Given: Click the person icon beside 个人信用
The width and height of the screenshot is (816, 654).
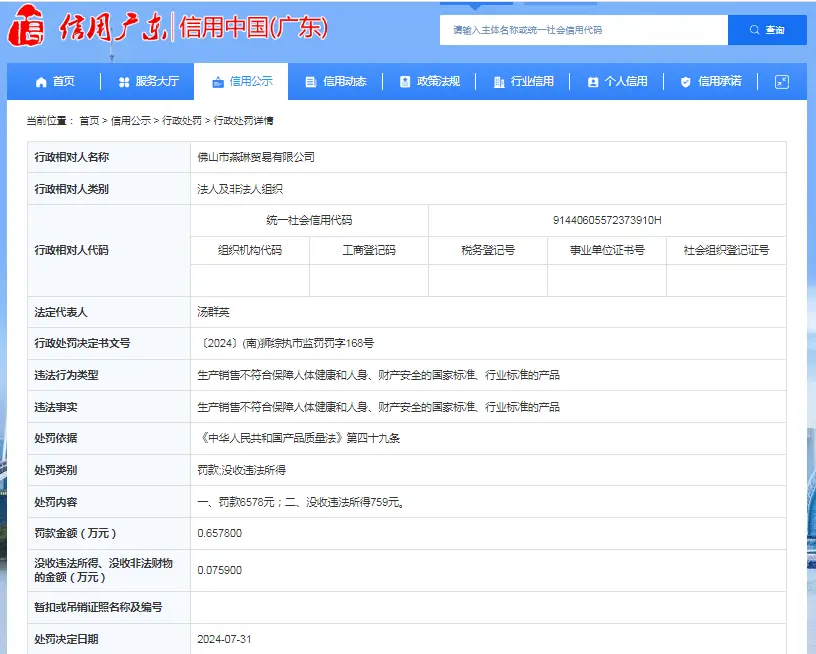Looking at the screenshot, I should (593, 82).
